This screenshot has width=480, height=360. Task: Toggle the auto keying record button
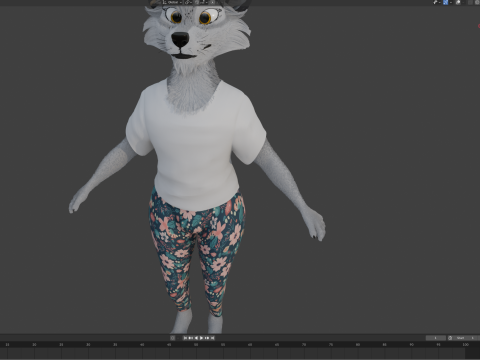172,338
